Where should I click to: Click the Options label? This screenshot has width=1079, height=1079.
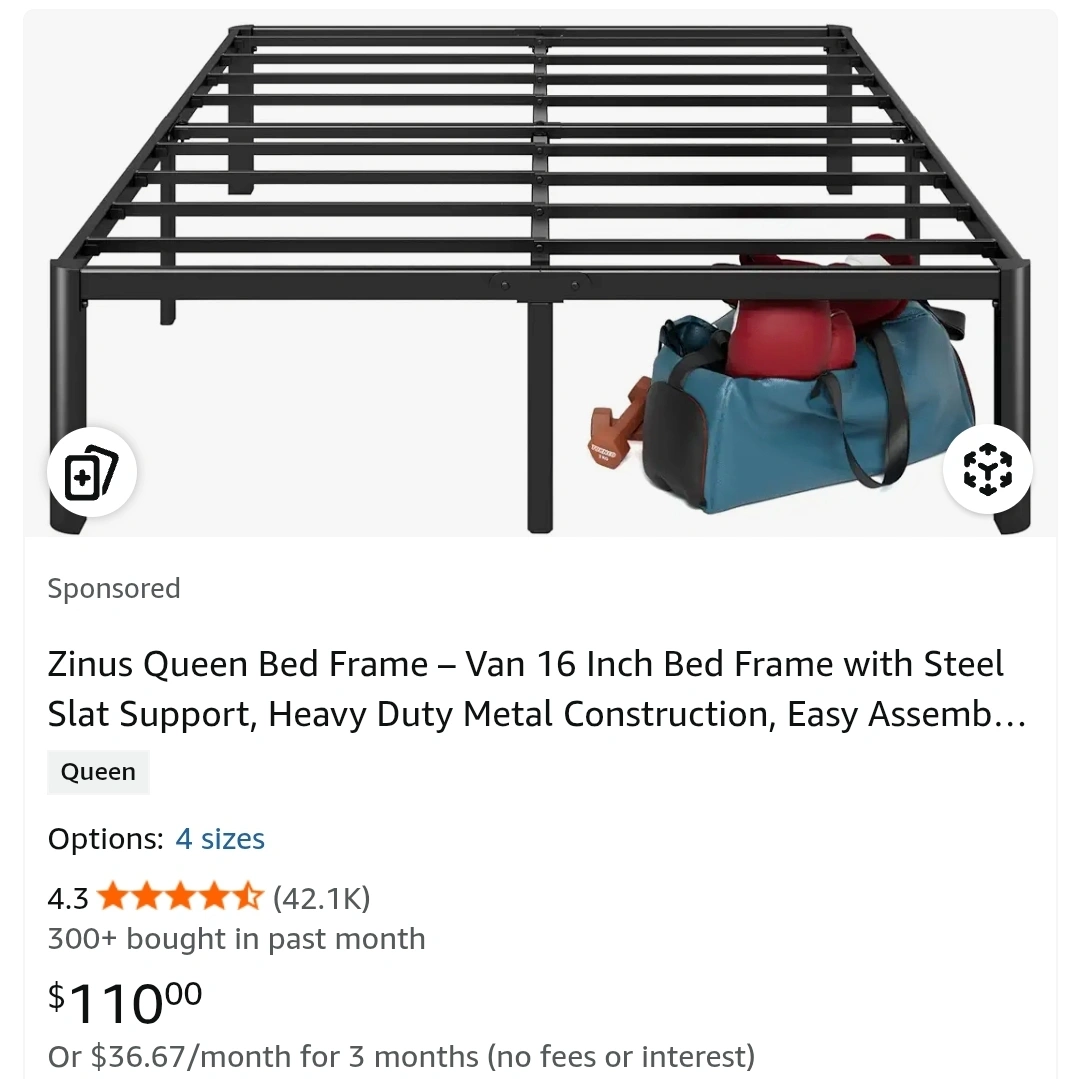click(x=106, y=839)
